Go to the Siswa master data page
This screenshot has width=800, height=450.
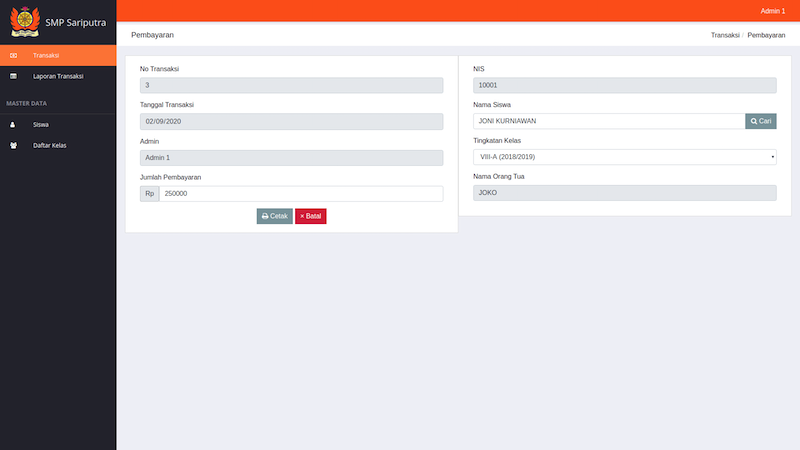(41, 125)
